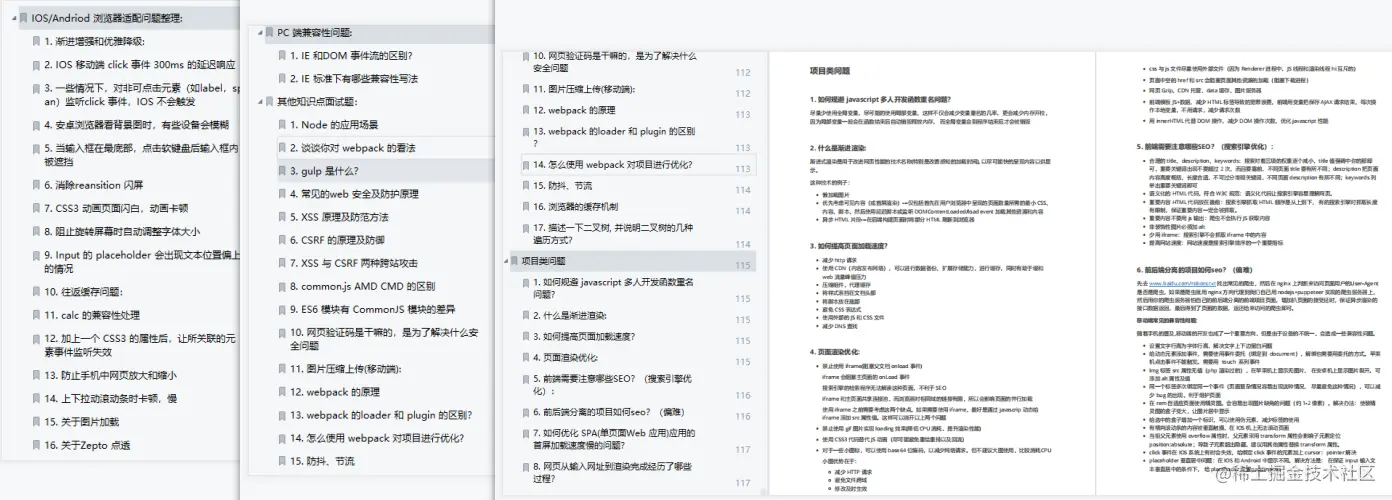Screen dimensions: 1392x500
Task: Click bookmark icon of 6. 前后端分离的项目如何seo
Action: 525,412
